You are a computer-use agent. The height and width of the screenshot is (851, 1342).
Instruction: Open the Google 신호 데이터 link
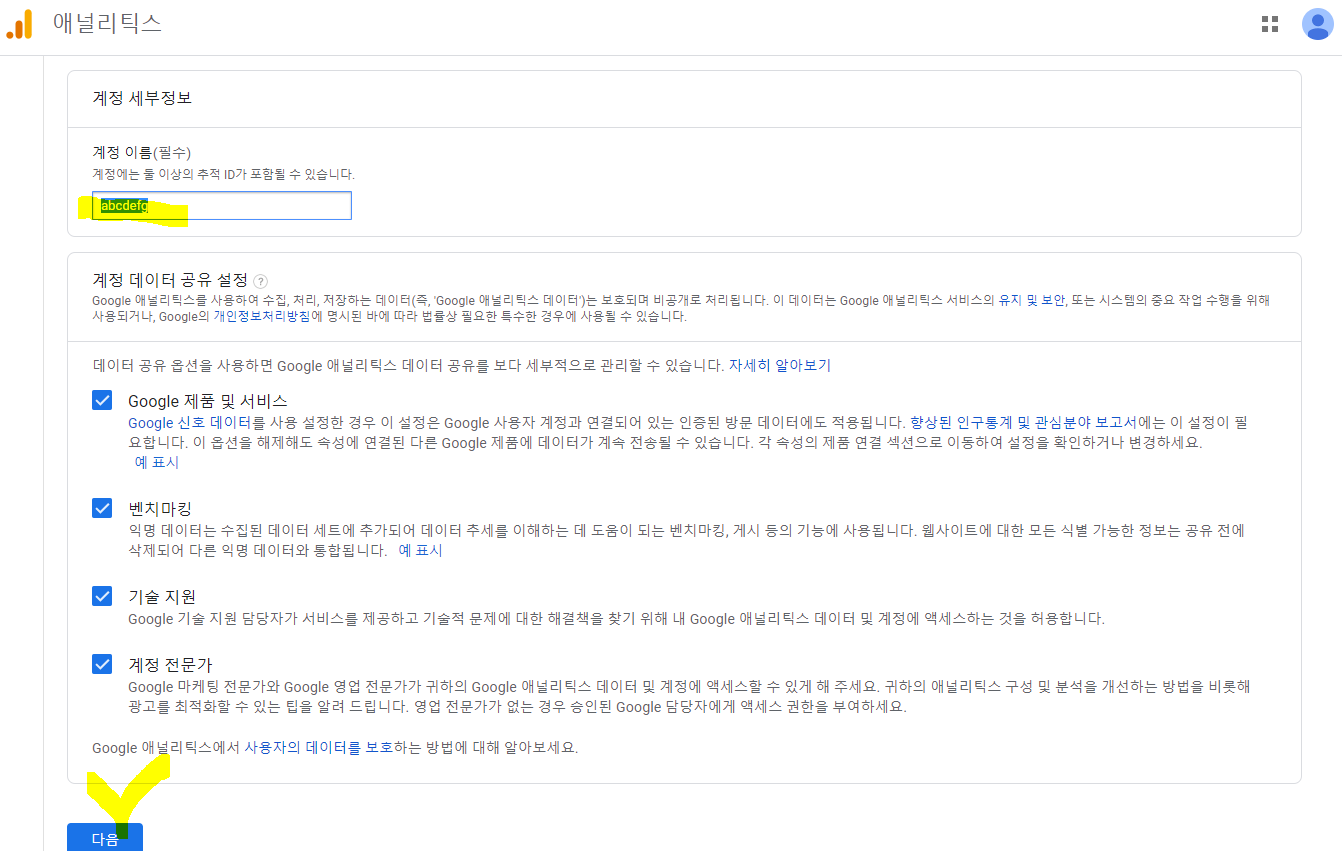click(190, 423)
